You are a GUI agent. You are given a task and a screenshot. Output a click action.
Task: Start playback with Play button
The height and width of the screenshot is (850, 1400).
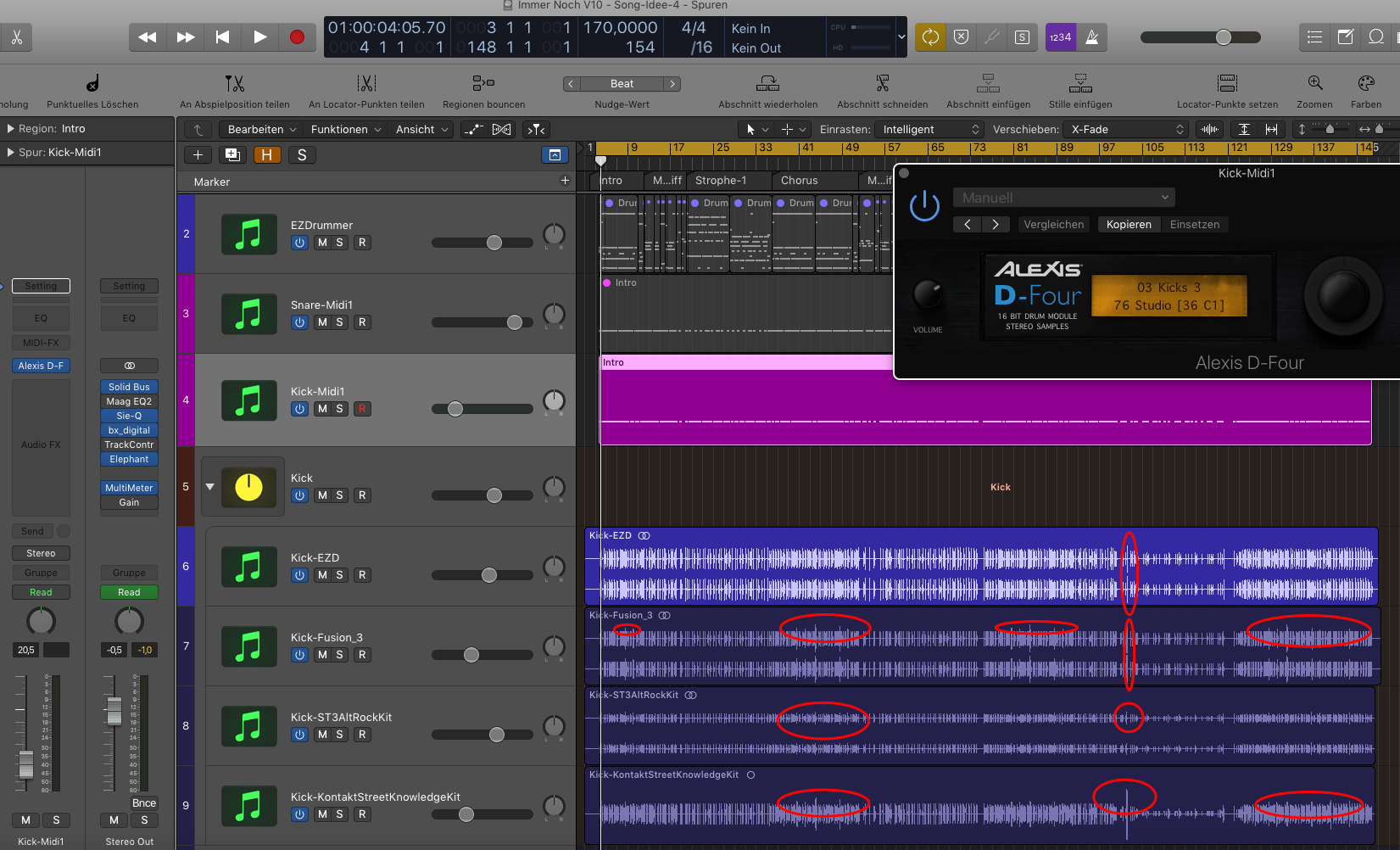[259, 37]
